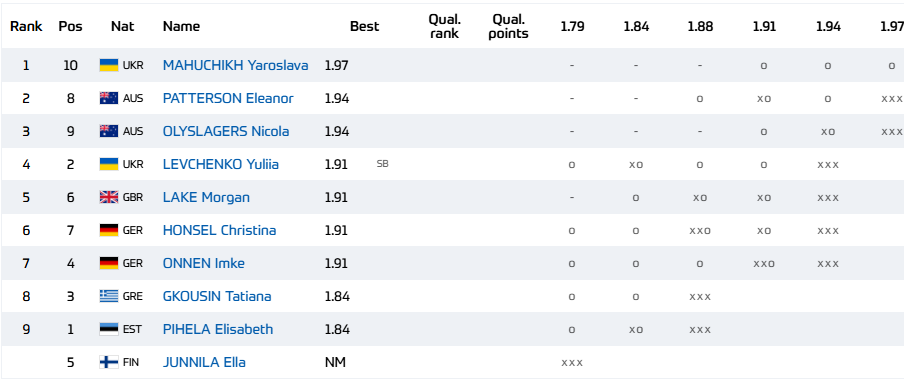
Task: Open GKOUSIN Tatiana profile link
Action: [217, 296]
